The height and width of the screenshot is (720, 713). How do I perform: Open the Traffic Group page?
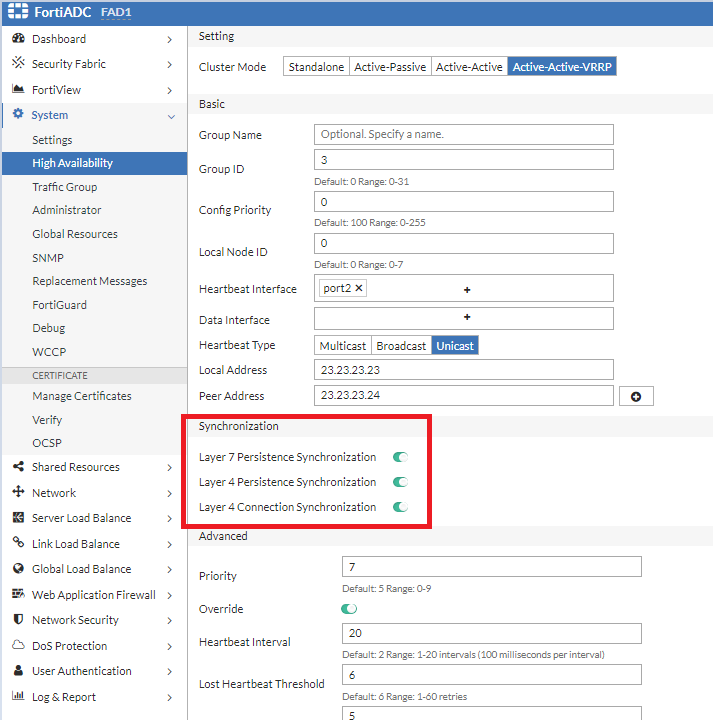click(x=64, y=187)
